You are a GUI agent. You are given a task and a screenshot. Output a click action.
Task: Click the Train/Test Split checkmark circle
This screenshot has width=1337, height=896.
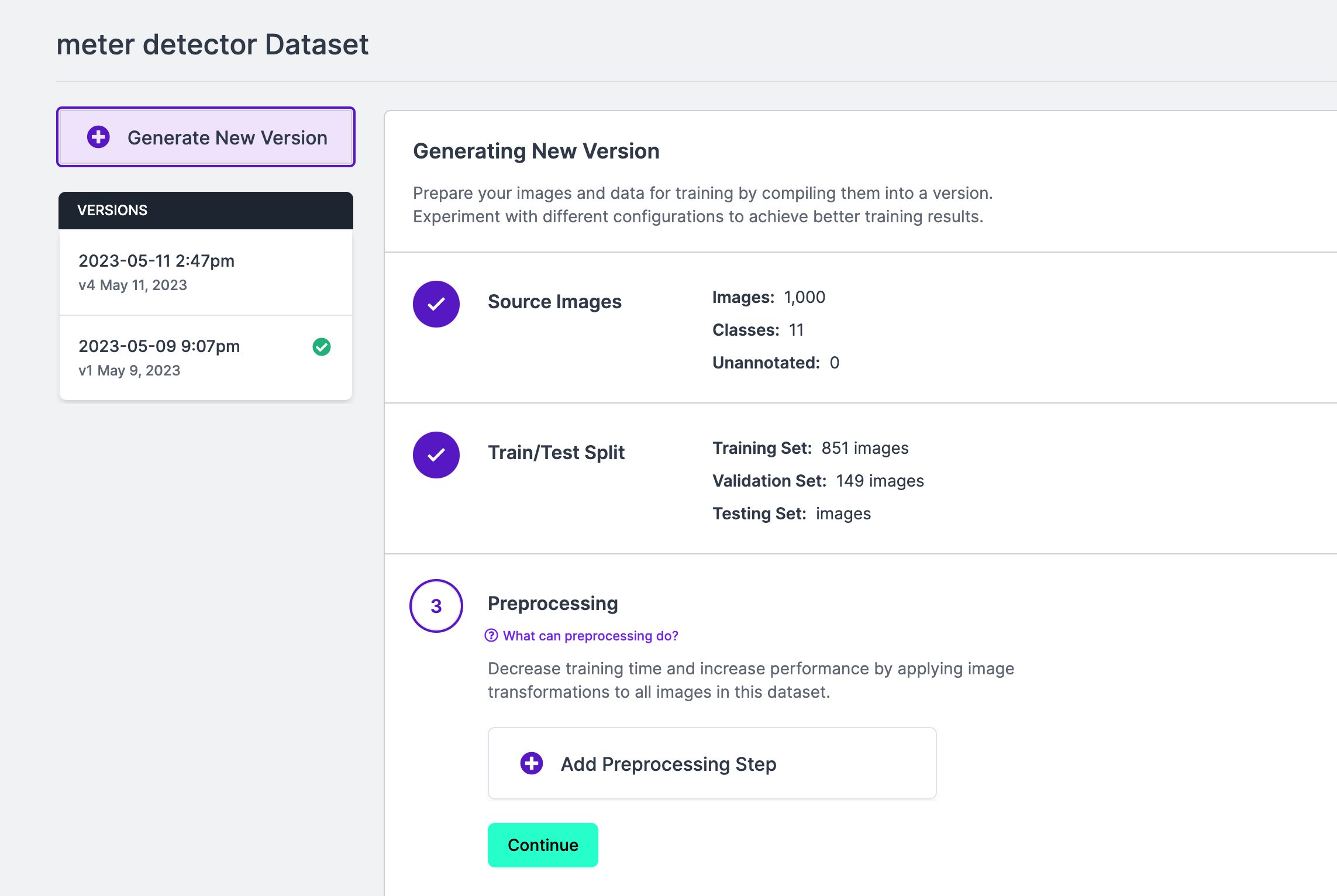436,455
